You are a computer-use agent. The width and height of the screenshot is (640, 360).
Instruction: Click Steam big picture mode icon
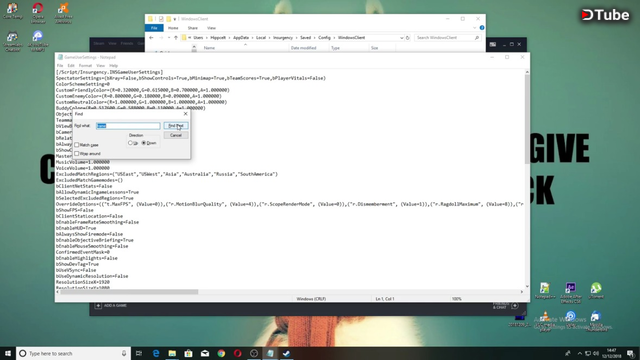point(493,44)
